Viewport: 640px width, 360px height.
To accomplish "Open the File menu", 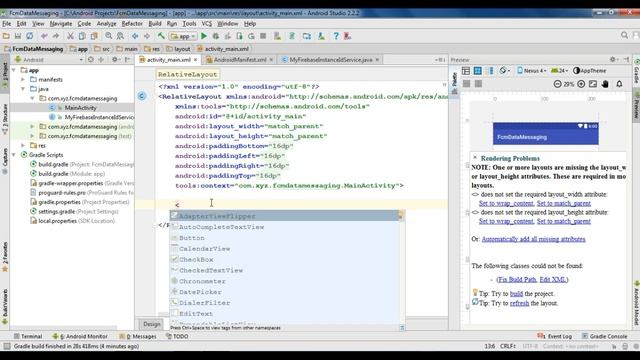I will (x=7, y=24).
